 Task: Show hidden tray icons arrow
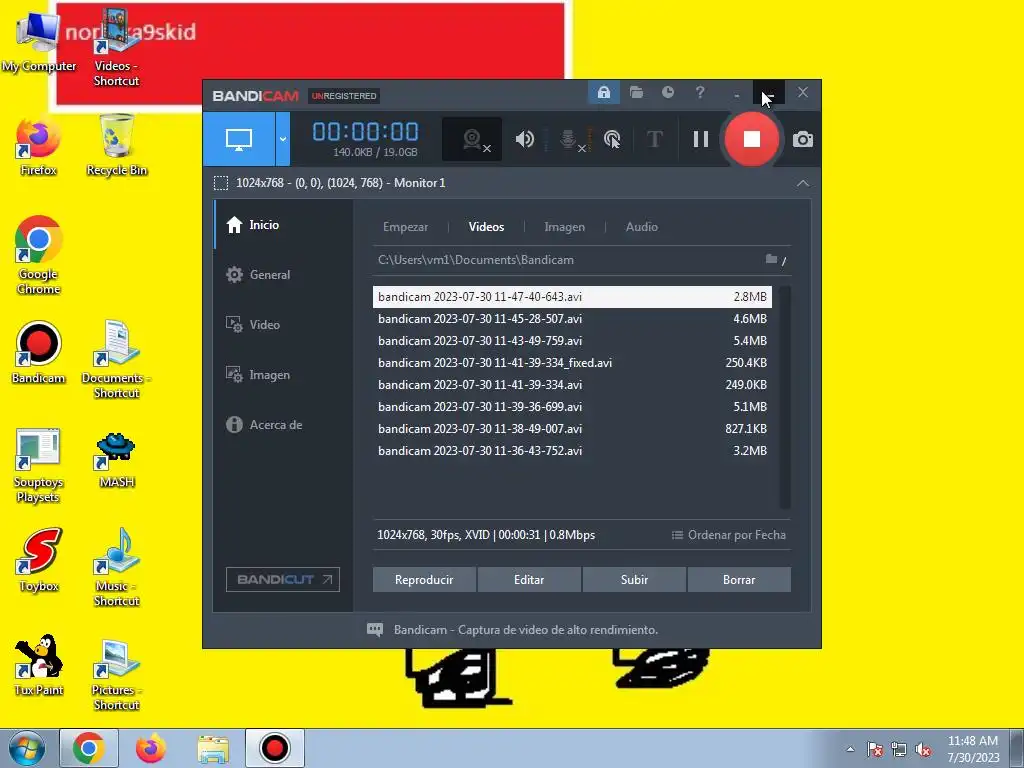pyautogui.click(x=850, y=750)
